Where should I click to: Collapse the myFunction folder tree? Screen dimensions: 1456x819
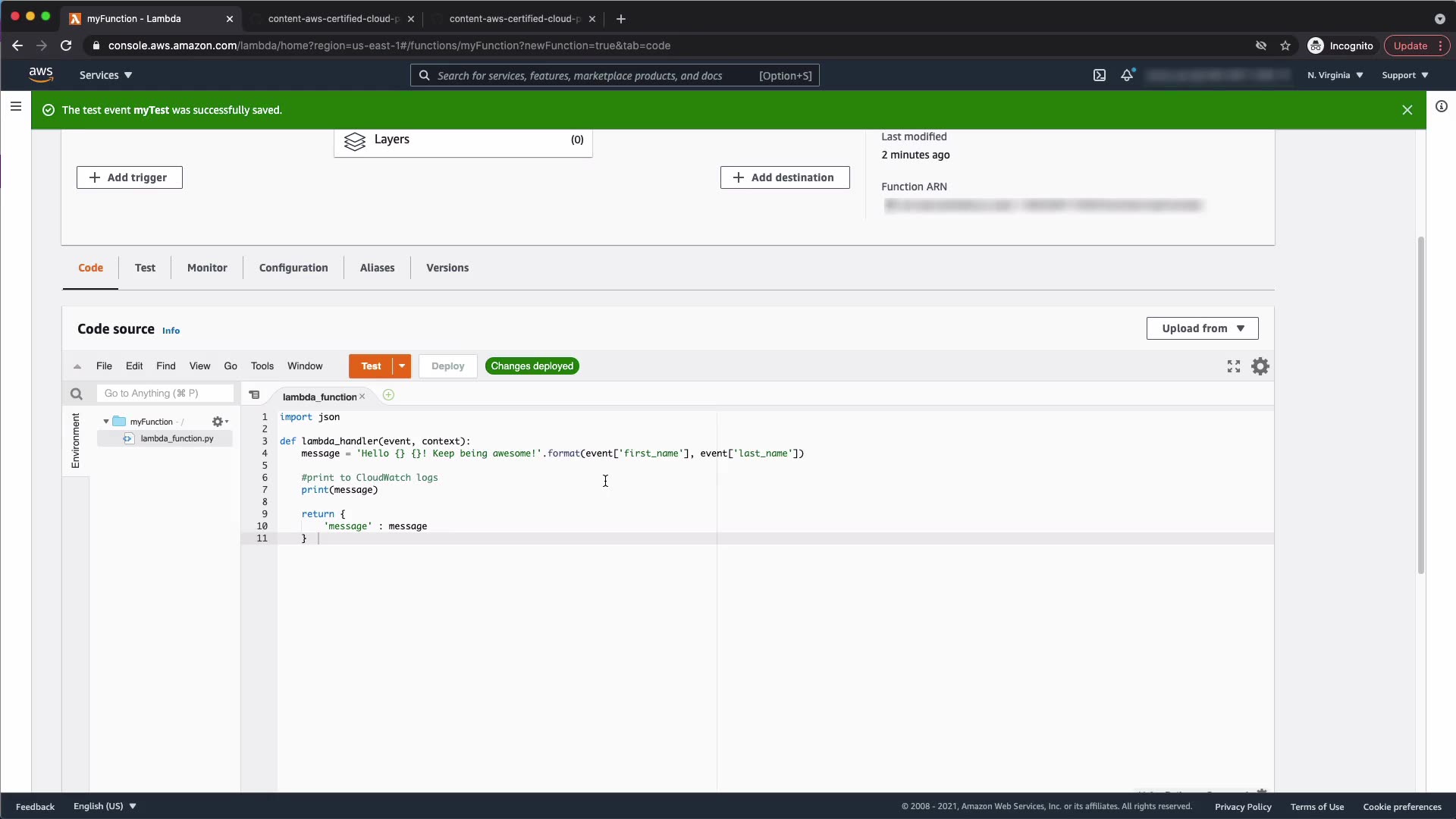click(106, 422)
